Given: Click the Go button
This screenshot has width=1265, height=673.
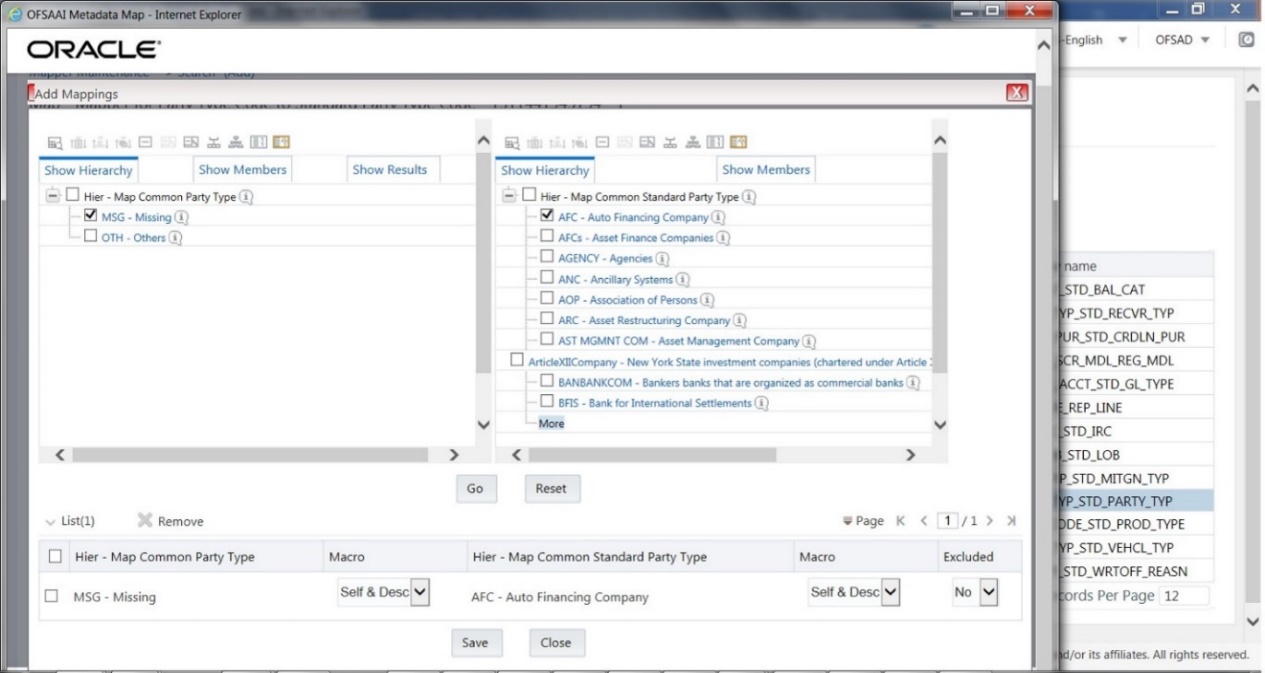Looking at the screenshot, I should point(475,489).
